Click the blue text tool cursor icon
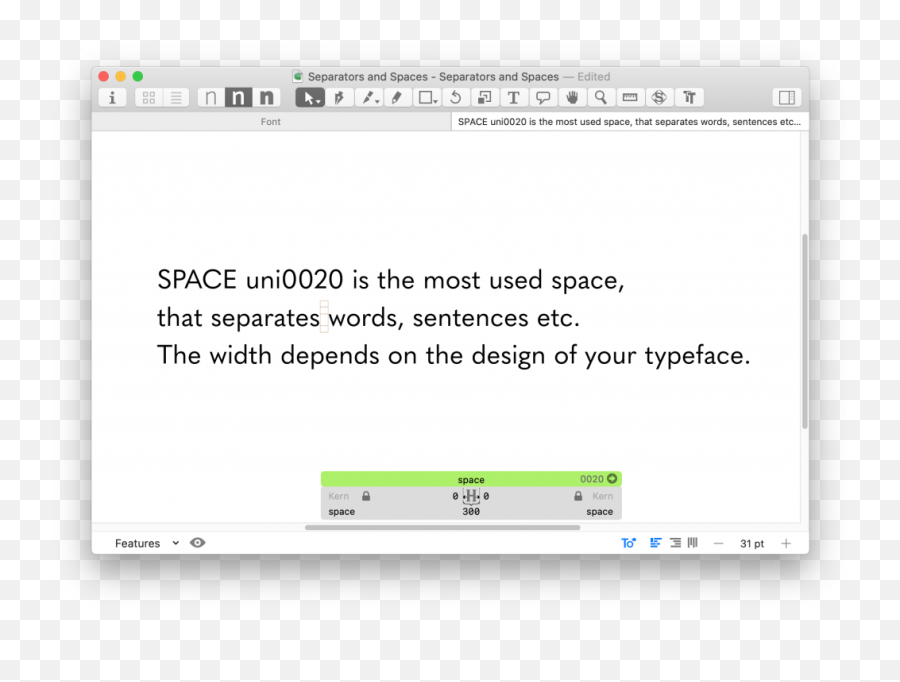The image size is (900, 682). [x=629, y=542]
